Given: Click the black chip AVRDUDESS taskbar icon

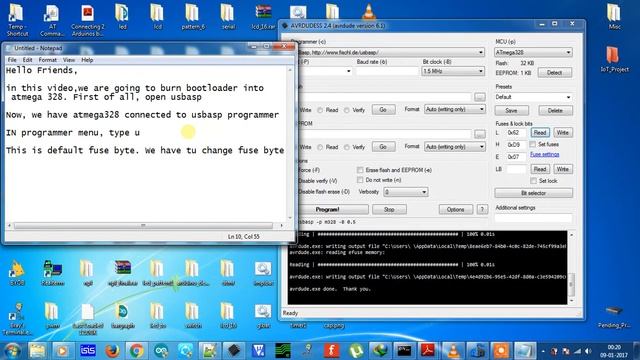Looking at the screenshot, I should click(x=234, y=351).
